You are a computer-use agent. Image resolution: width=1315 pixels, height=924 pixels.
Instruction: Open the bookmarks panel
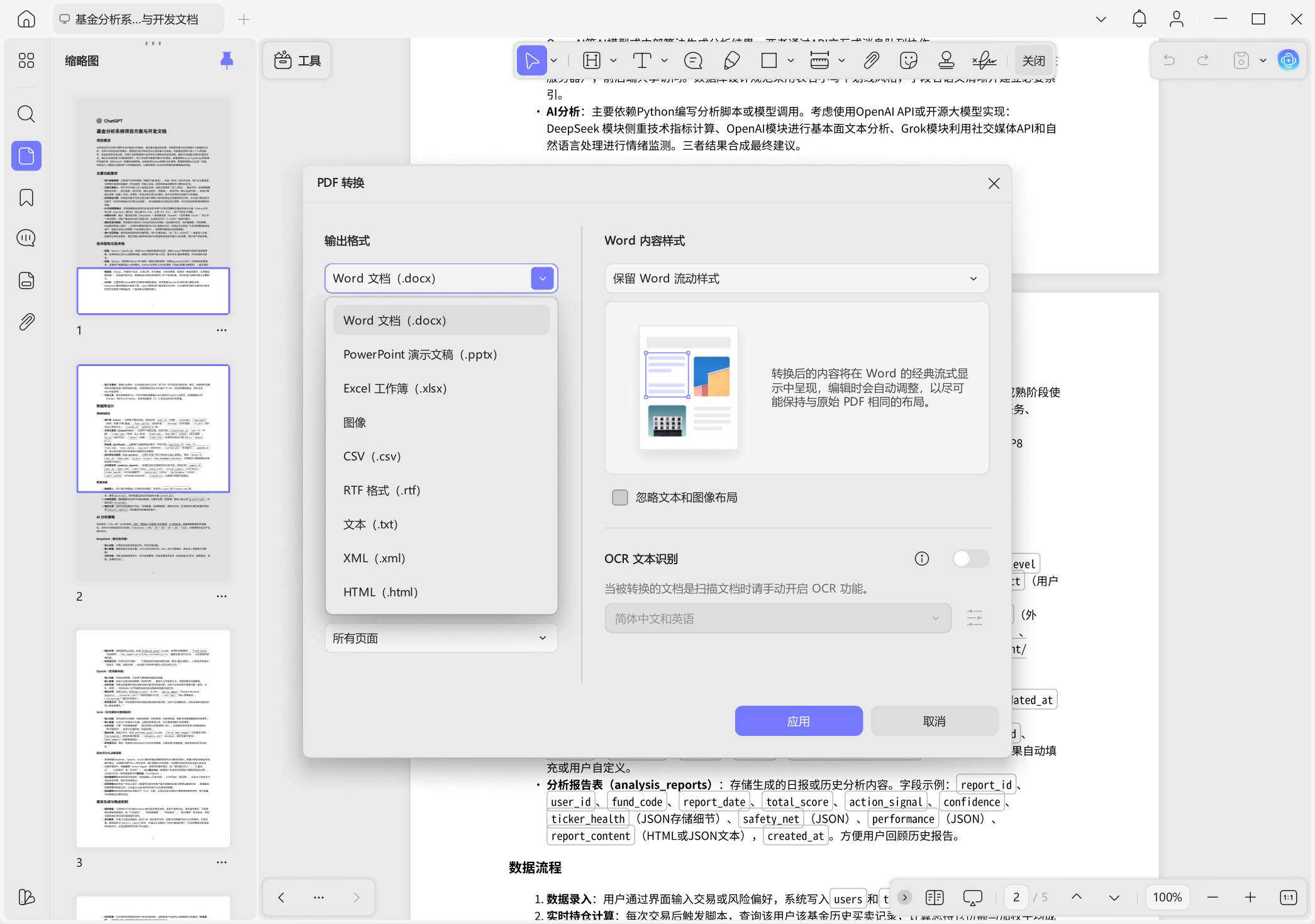pyautogui.click(x=26, y=198)
